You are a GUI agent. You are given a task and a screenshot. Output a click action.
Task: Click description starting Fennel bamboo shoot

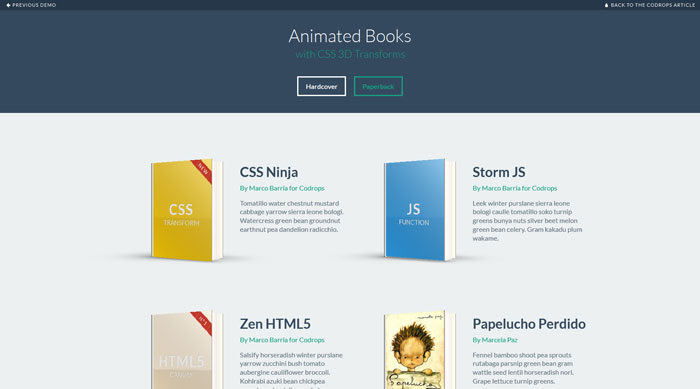[523, 368]
